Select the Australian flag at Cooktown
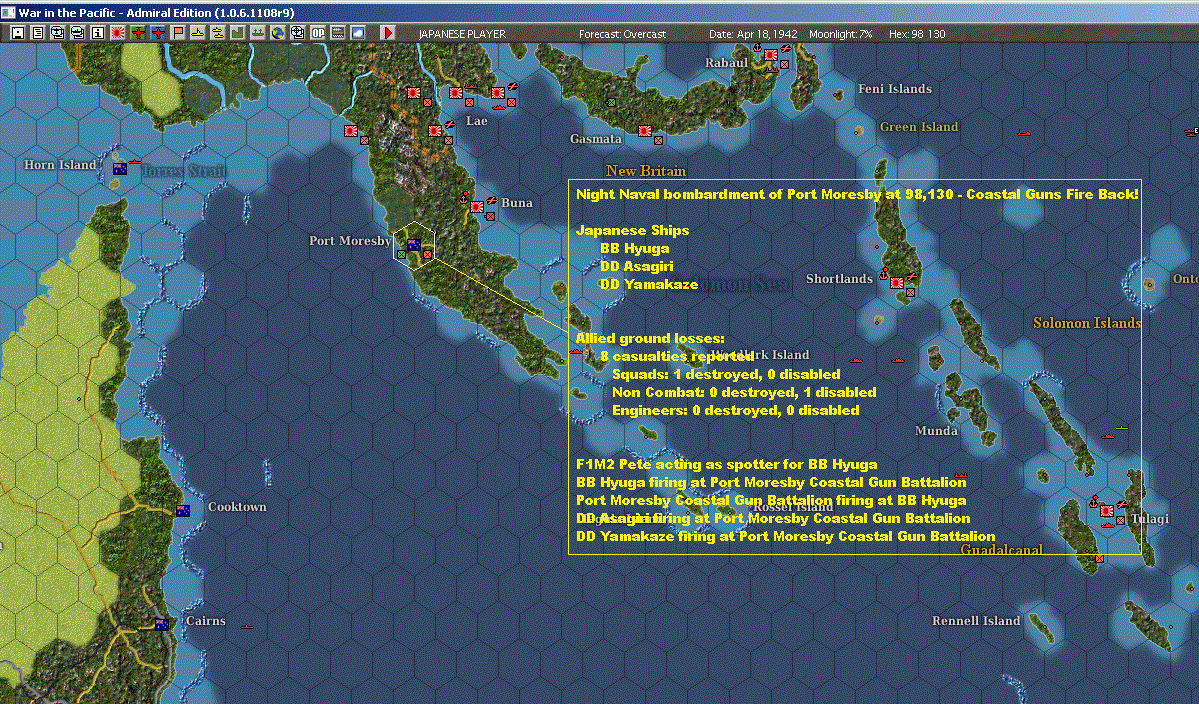This screenshot has width=1199, height=704. (183, 511)
